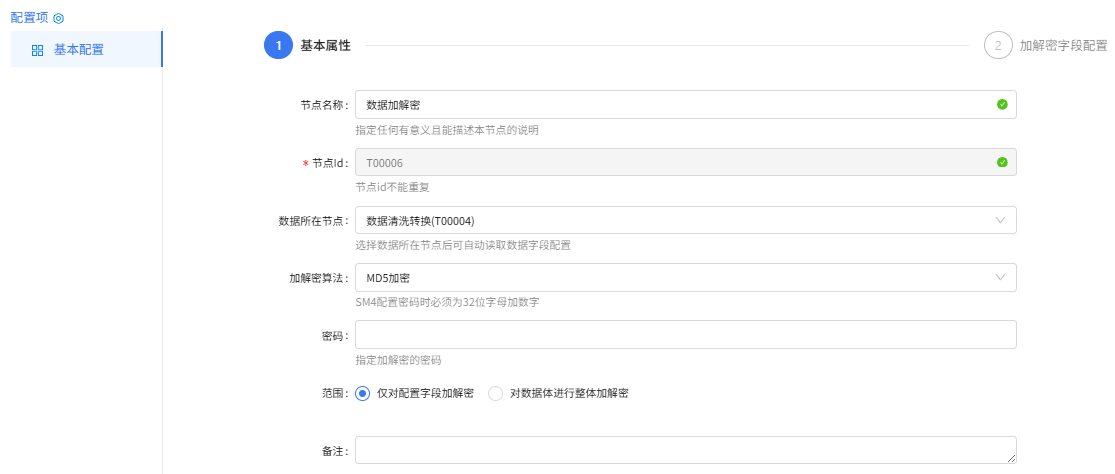Go to the 加解密字段配置 step
Viewport: 1115px width, 474px height.
(1063, 46)
